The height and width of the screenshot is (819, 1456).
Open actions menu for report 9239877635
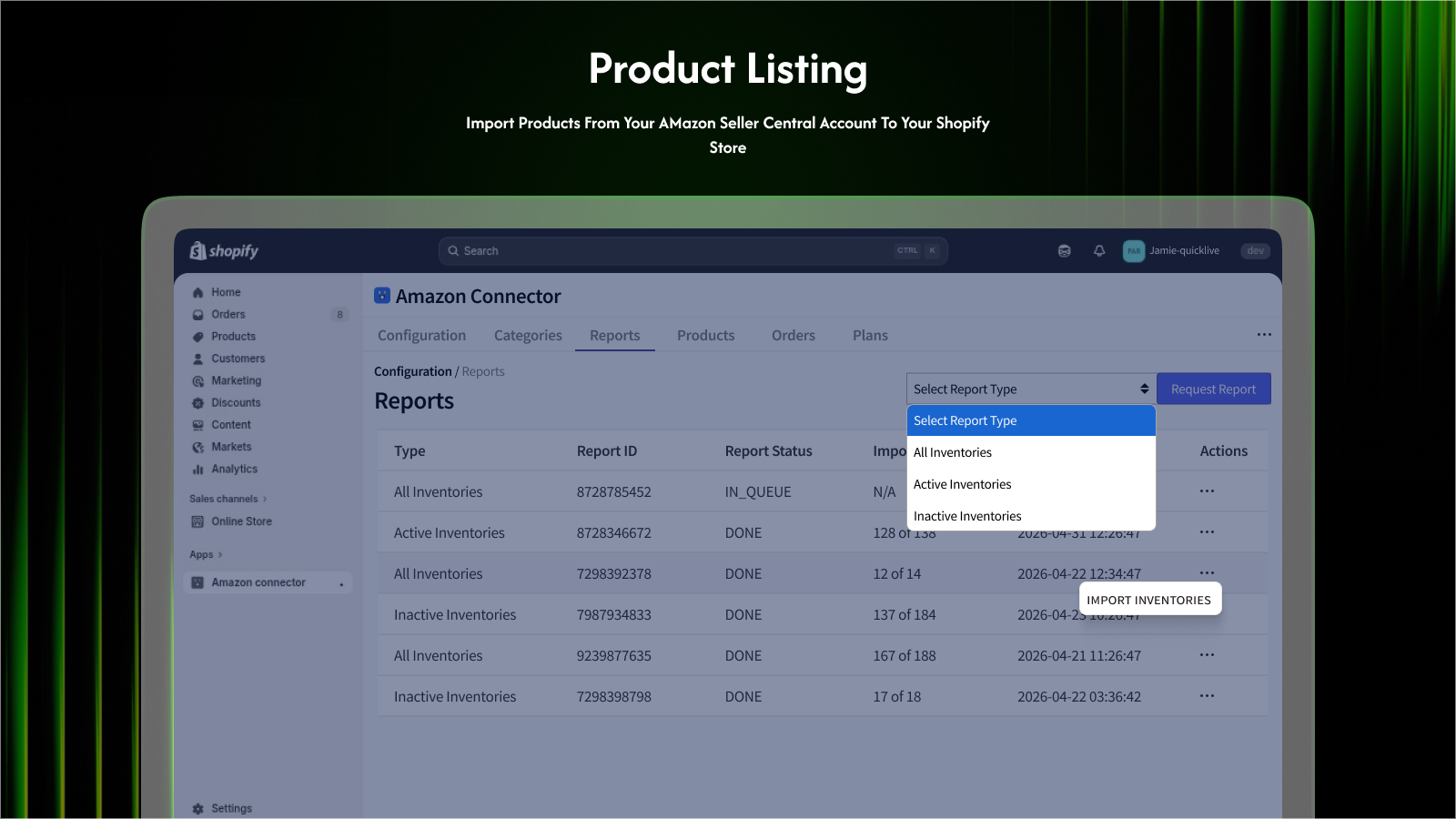[1207, 655]
